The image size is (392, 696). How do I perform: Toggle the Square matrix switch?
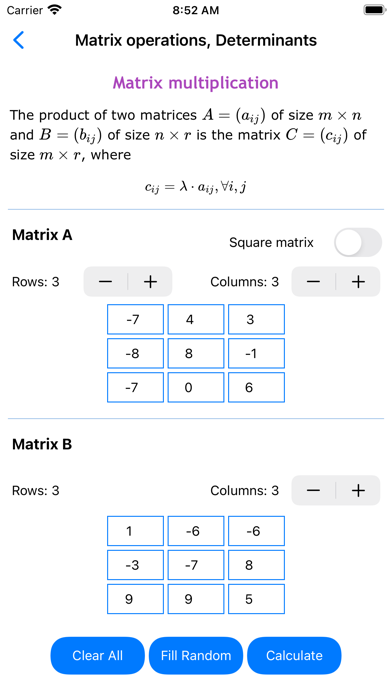(x=358, y=242)
